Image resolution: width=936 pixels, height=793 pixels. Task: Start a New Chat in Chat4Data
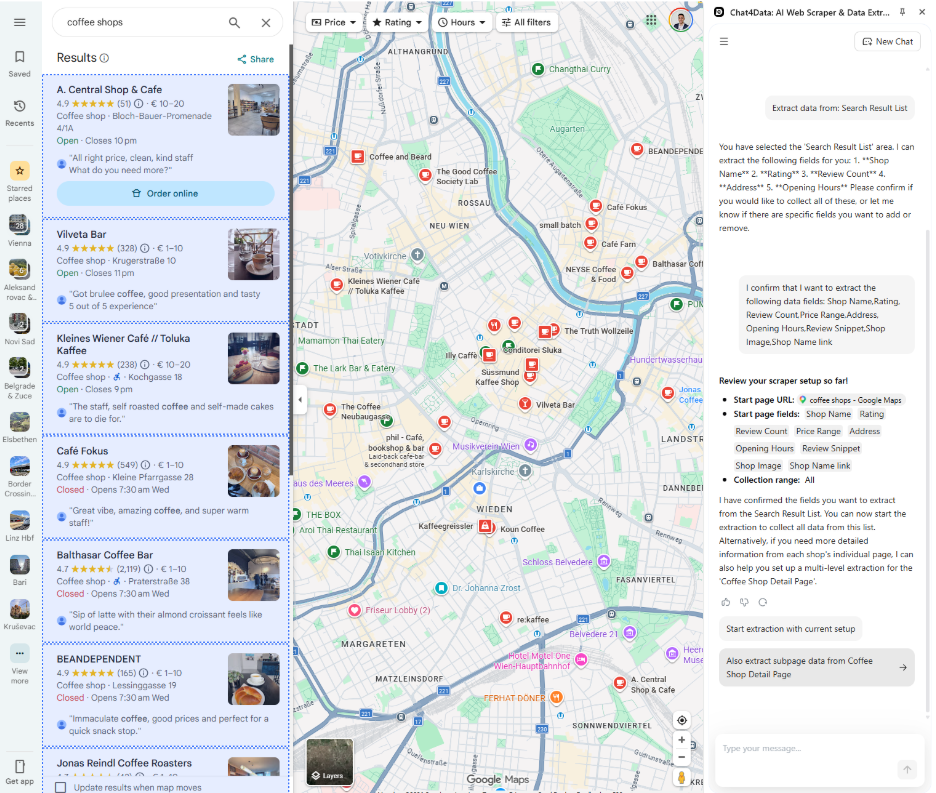(888, 42)
